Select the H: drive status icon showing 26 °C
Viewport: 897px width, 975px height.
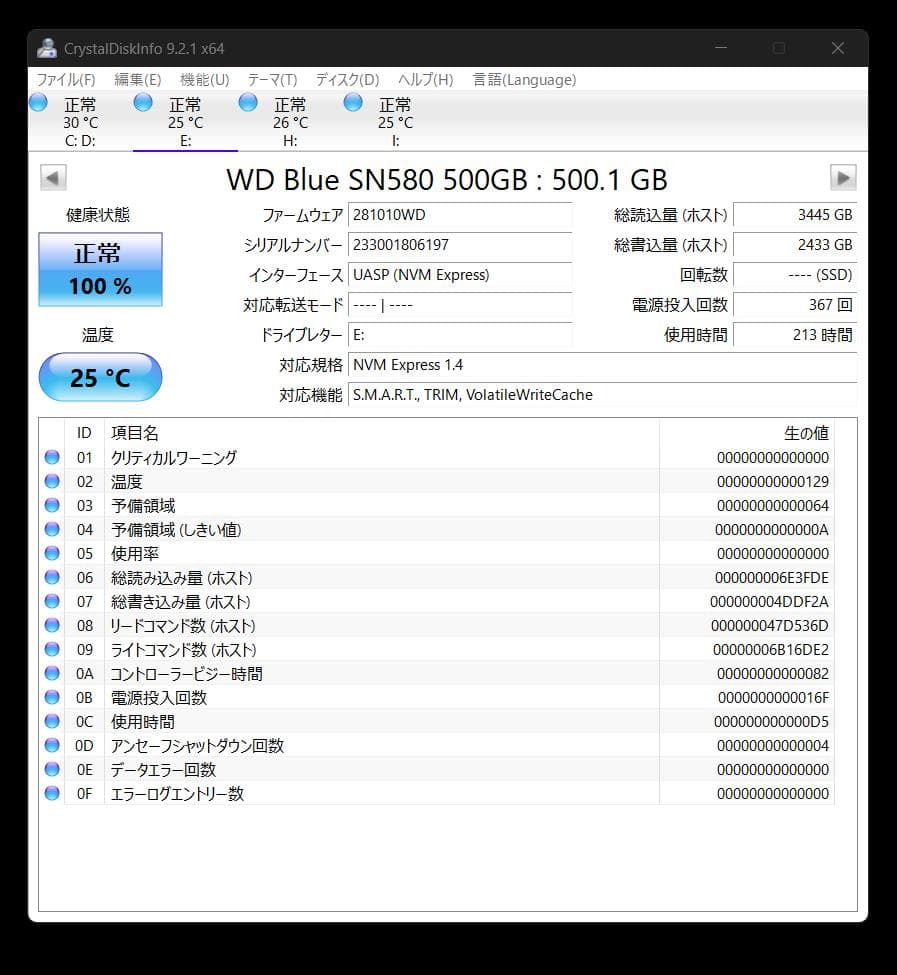[x=247, y=102]
